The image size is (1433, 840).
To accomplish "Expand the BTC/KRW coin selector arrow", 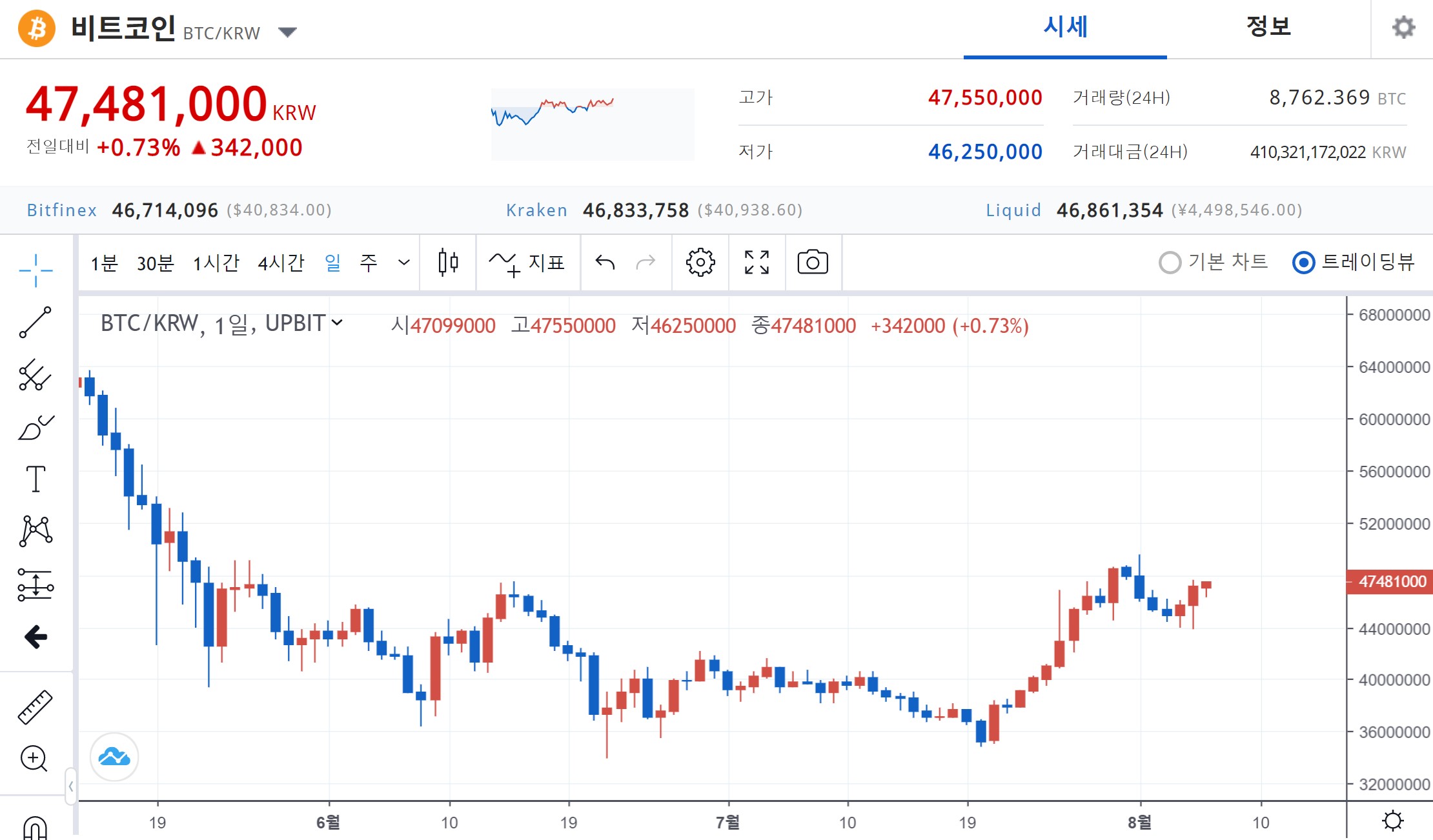I will (287, 32).
